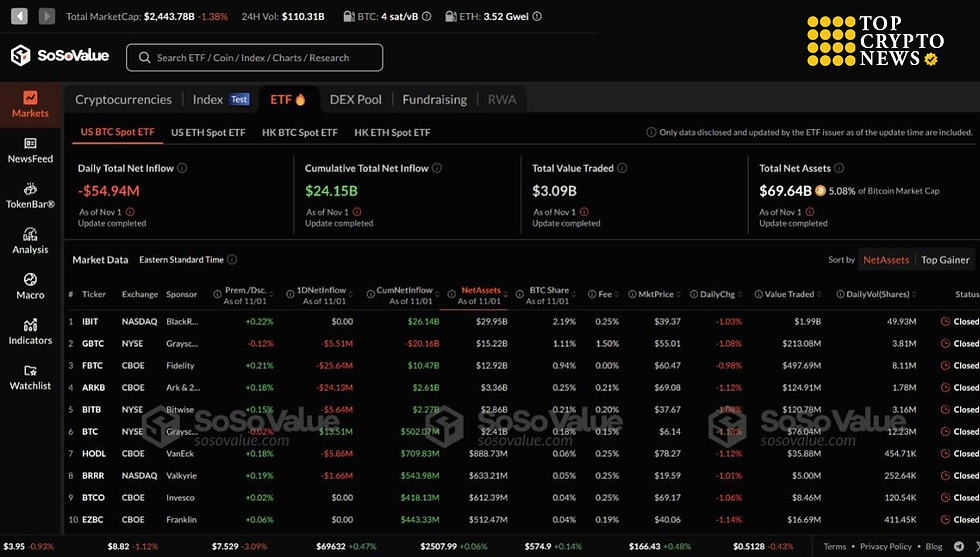Image resolution: width=980 pixels, height=557 pixels.
Task: Click the info icon beside Prem./Dsc. header
Action: (x=218, y=294)
